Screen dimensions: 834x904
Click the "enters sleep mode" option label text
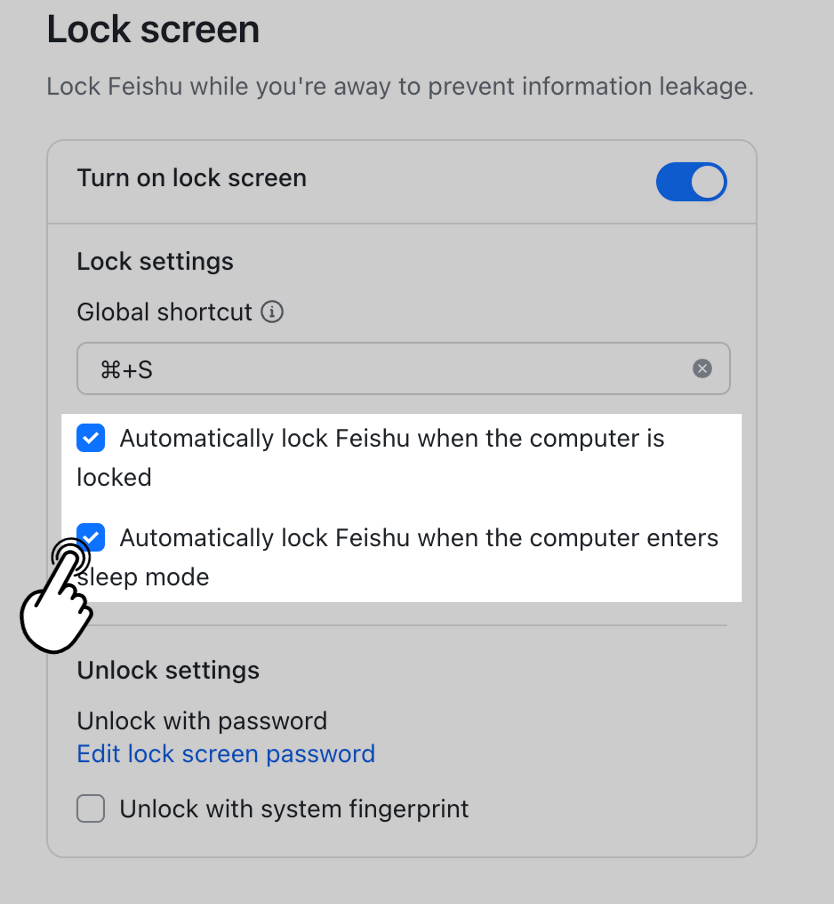(418, 538)
